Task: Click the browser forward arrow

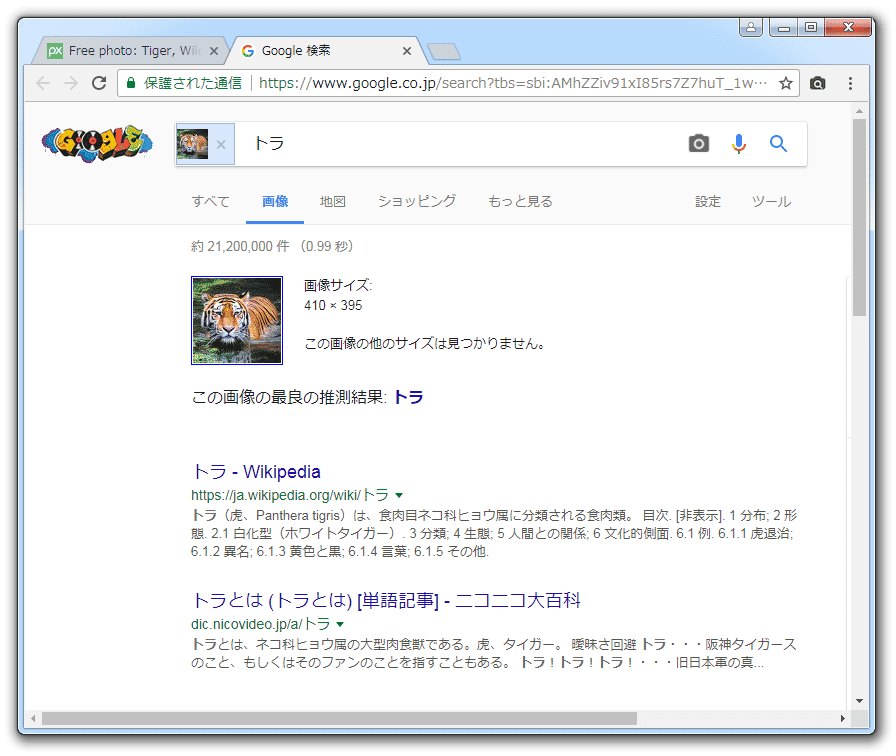Action: (71, 83)
